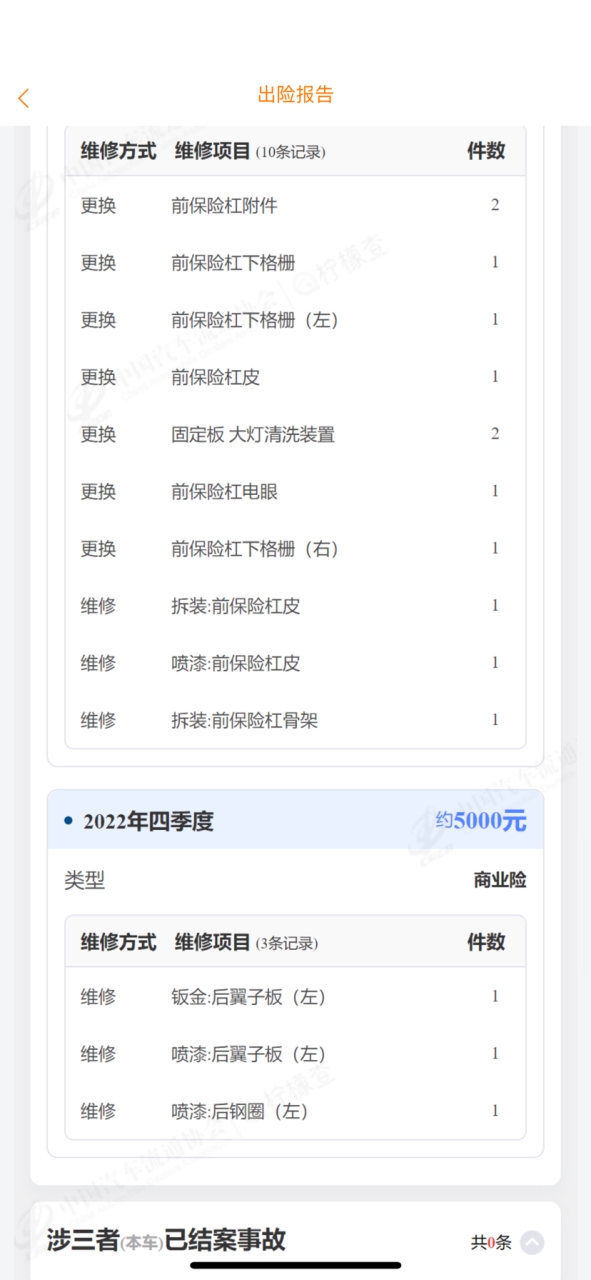This screenshot has height=1280, width=591.
Task: Select the 前保险杠下格栅（右） row
Action: pyautogui.click(x=295, y=548)
